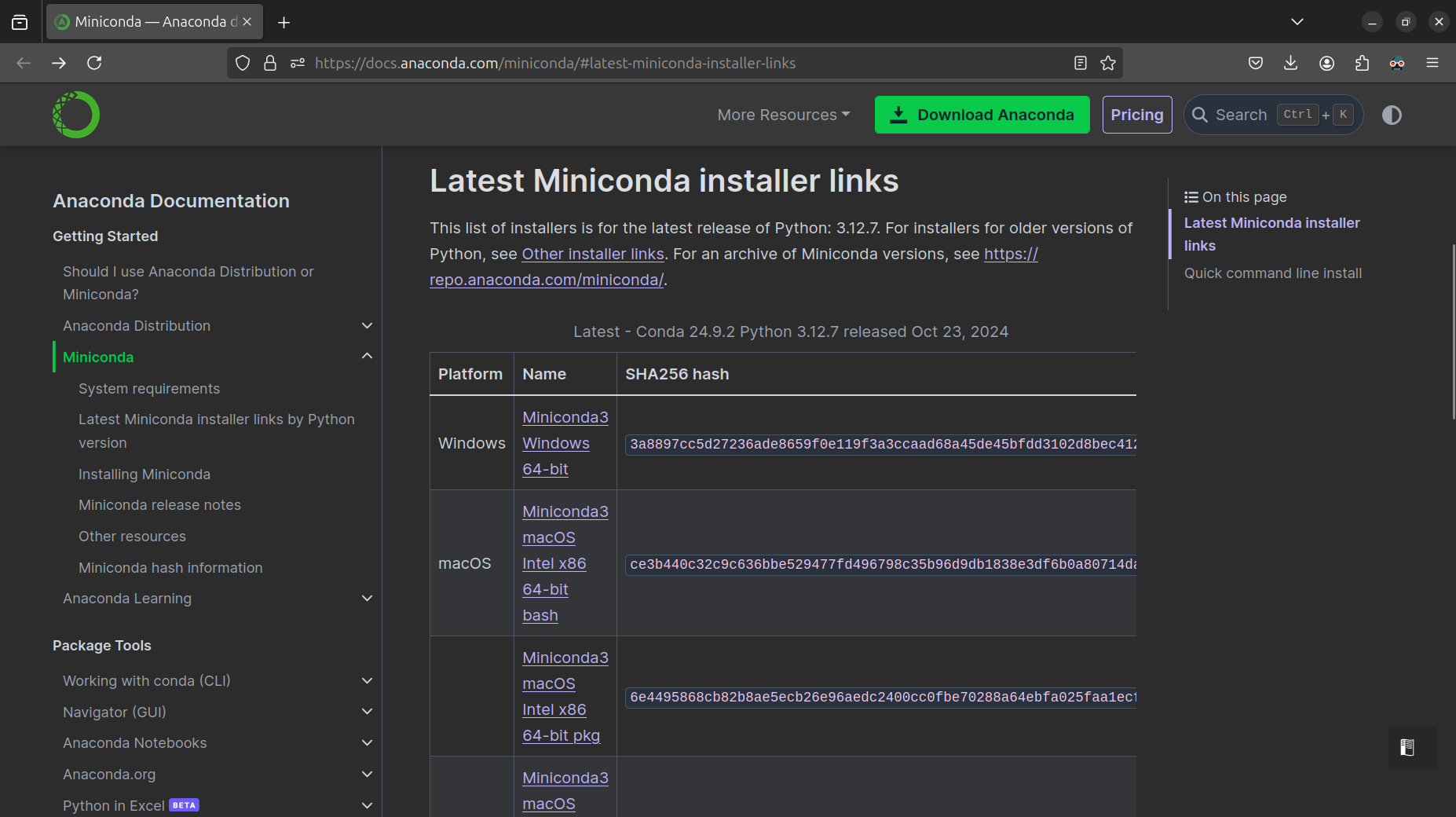The width and height of the screenshot is (1456, 817).
Task: Reload the current page
Action: tap(94, 63)
